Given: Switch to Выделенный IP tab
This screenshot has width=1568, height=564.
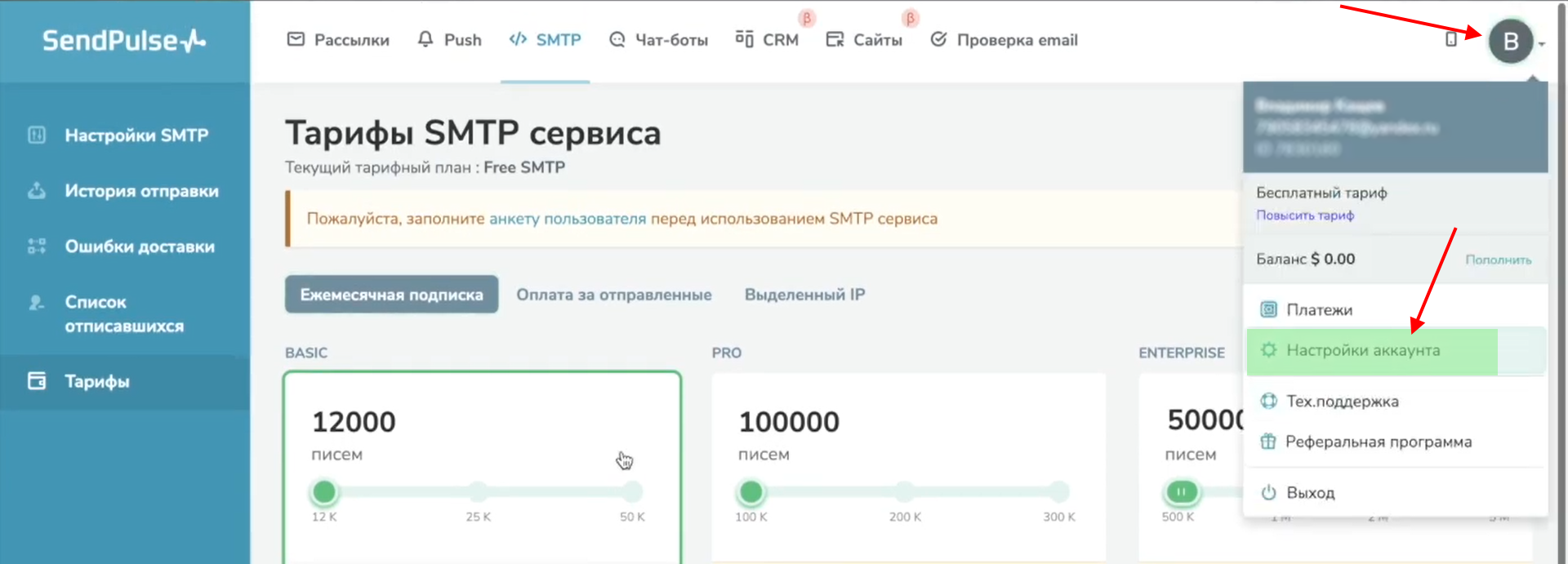Looking at the screenshot, I should point(804,295).
